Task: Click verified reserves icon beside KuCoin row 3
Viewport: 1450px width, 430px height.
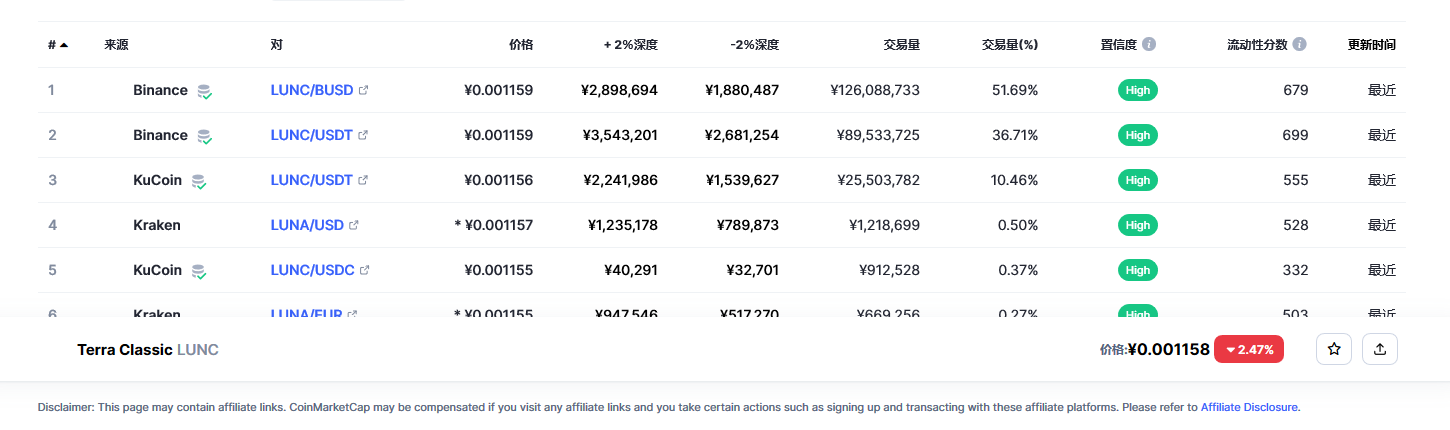Action: 199,181
